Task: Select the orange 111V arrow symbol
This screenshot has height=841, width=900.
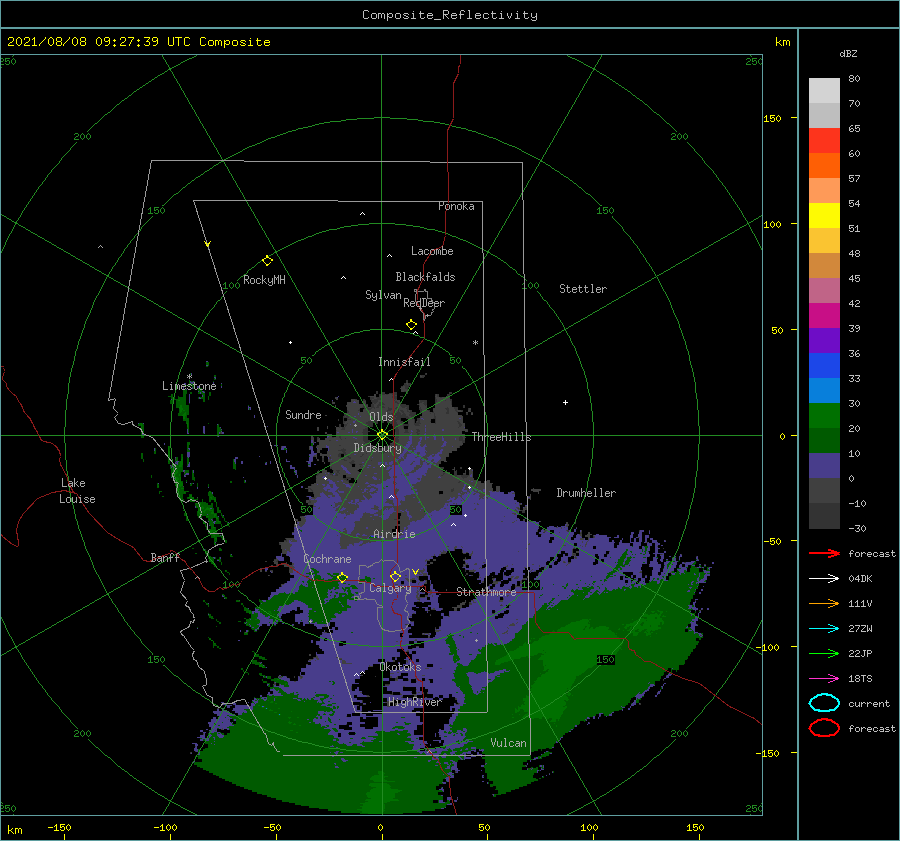Action: [824, 603]
